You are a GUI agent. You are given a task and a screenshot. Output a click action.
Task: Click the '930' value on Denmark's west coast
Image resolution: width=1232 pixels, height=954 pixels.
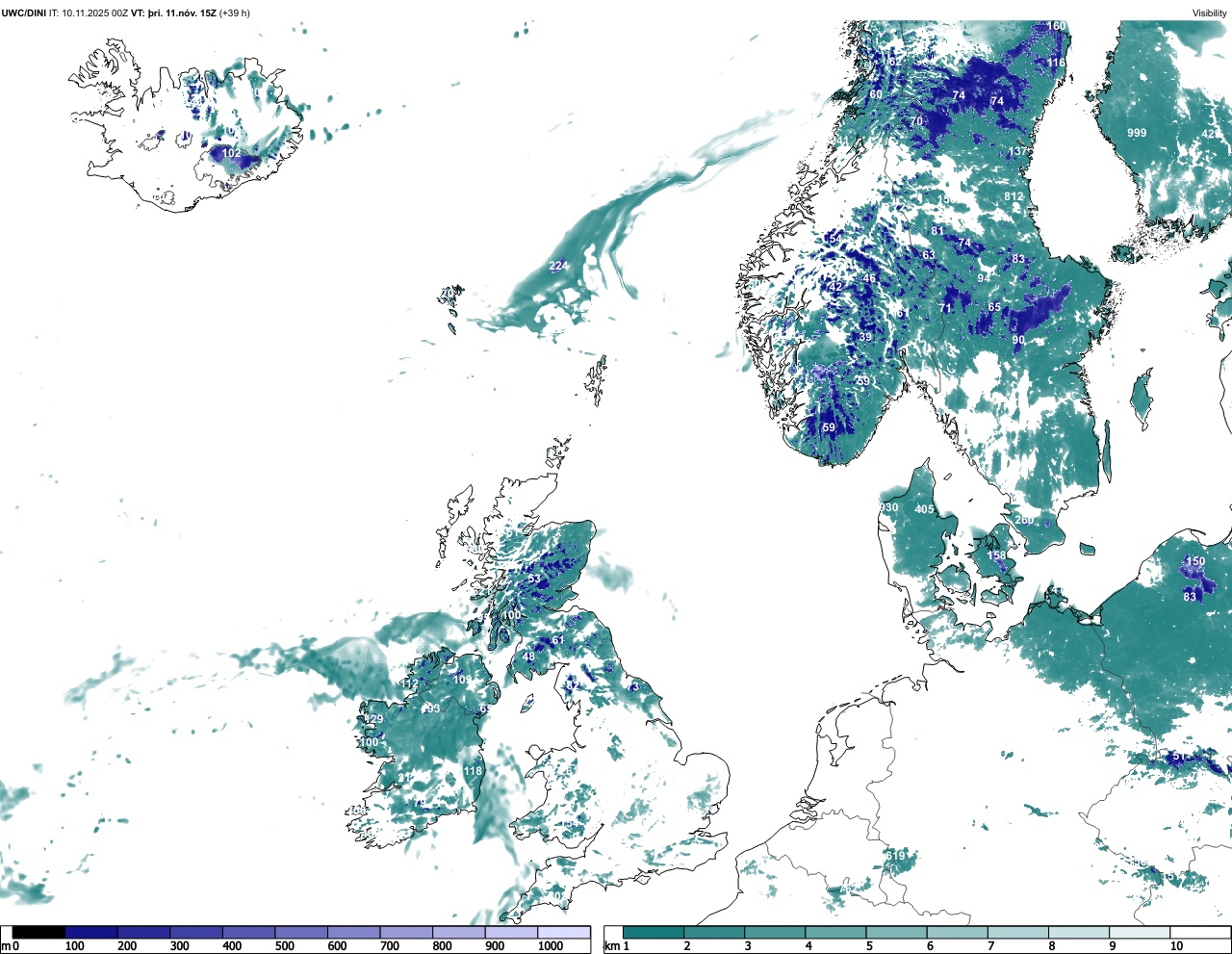888,507
